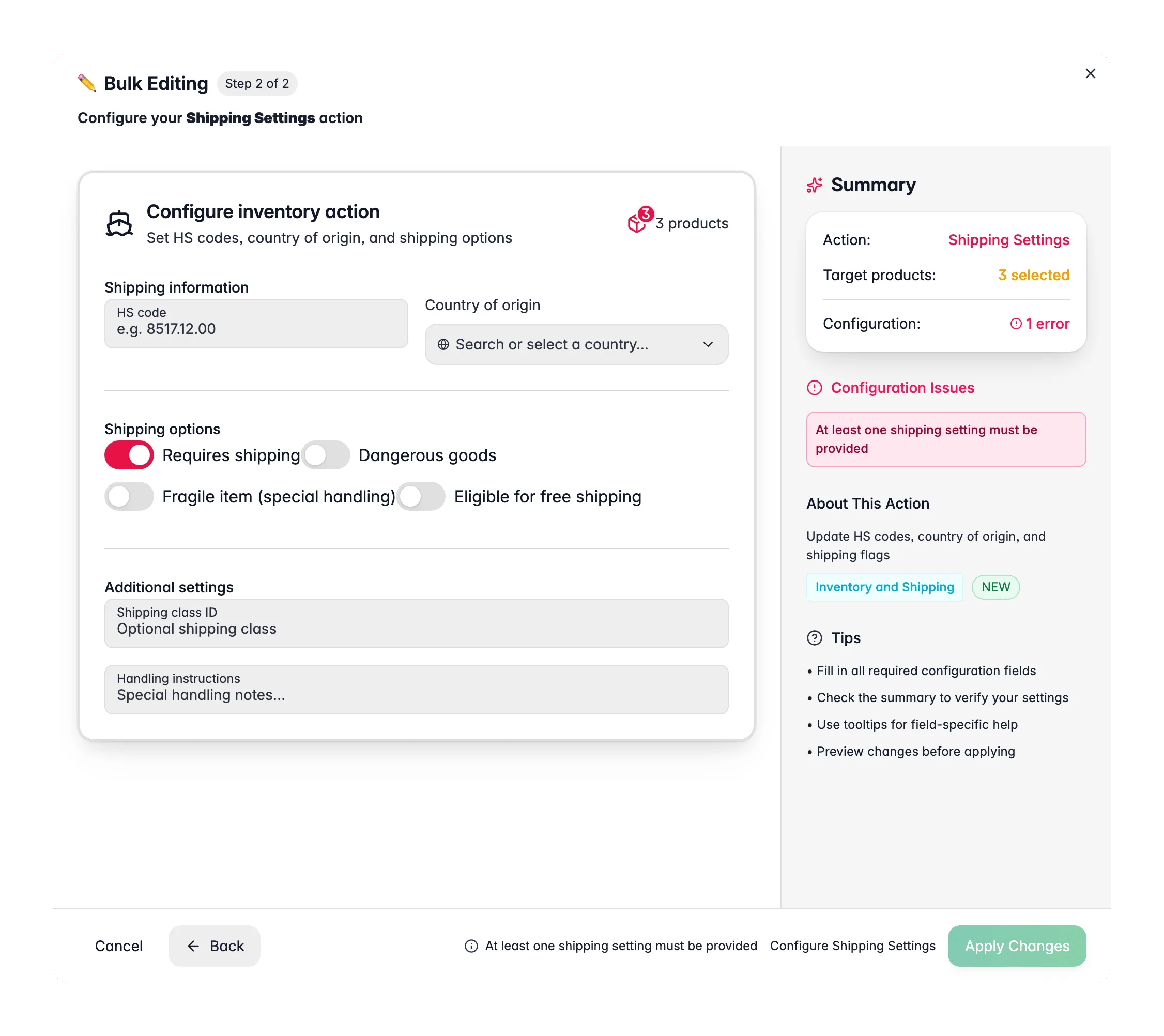Click the Configure inventory action heading
The image size is (1164, 1036).
(263, 212)
